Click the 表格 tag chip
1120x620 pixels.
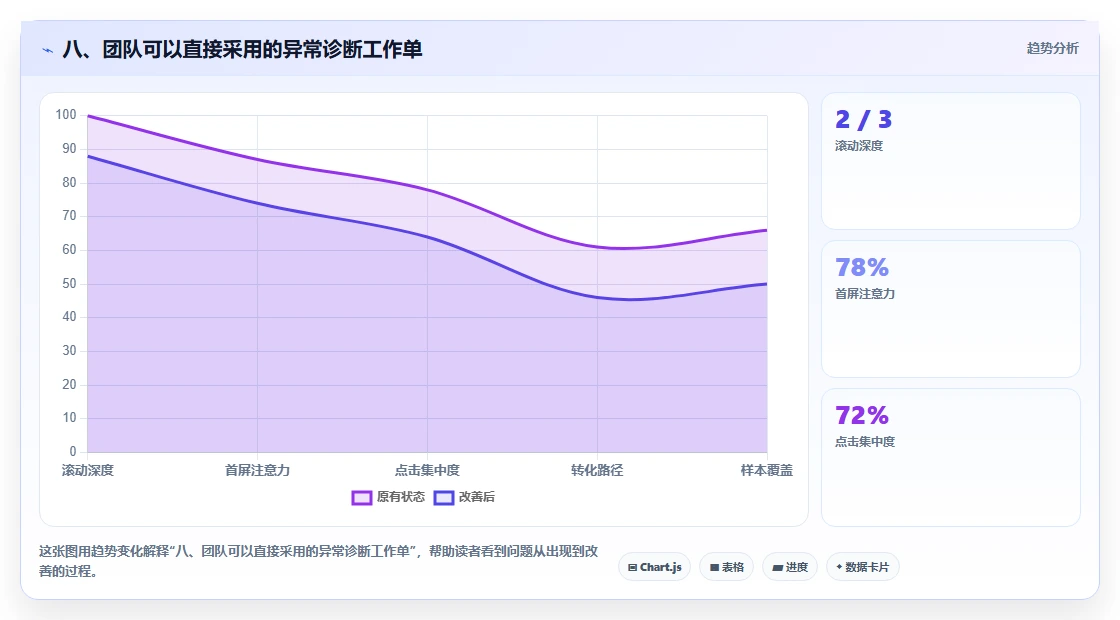[726, 567]
